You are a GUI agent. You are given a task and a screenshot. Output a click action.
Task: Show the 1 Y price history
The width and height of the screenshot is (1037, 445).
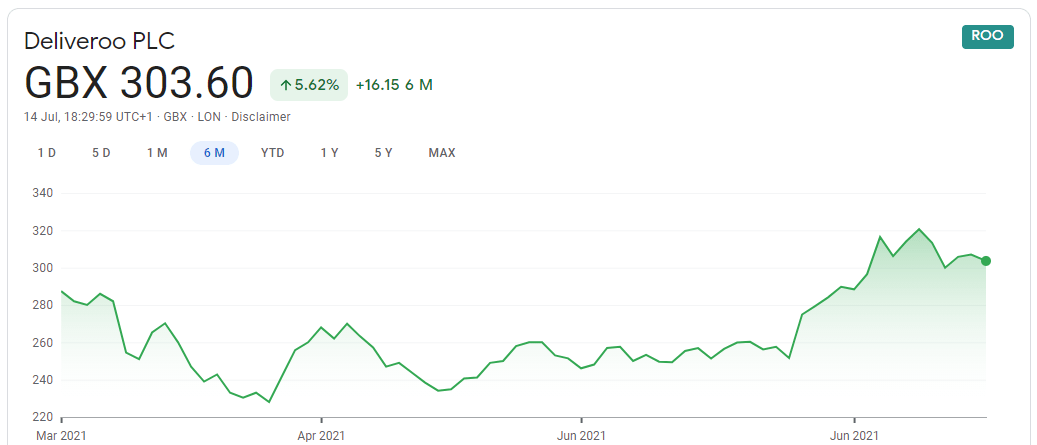click(x=329, y=153)
